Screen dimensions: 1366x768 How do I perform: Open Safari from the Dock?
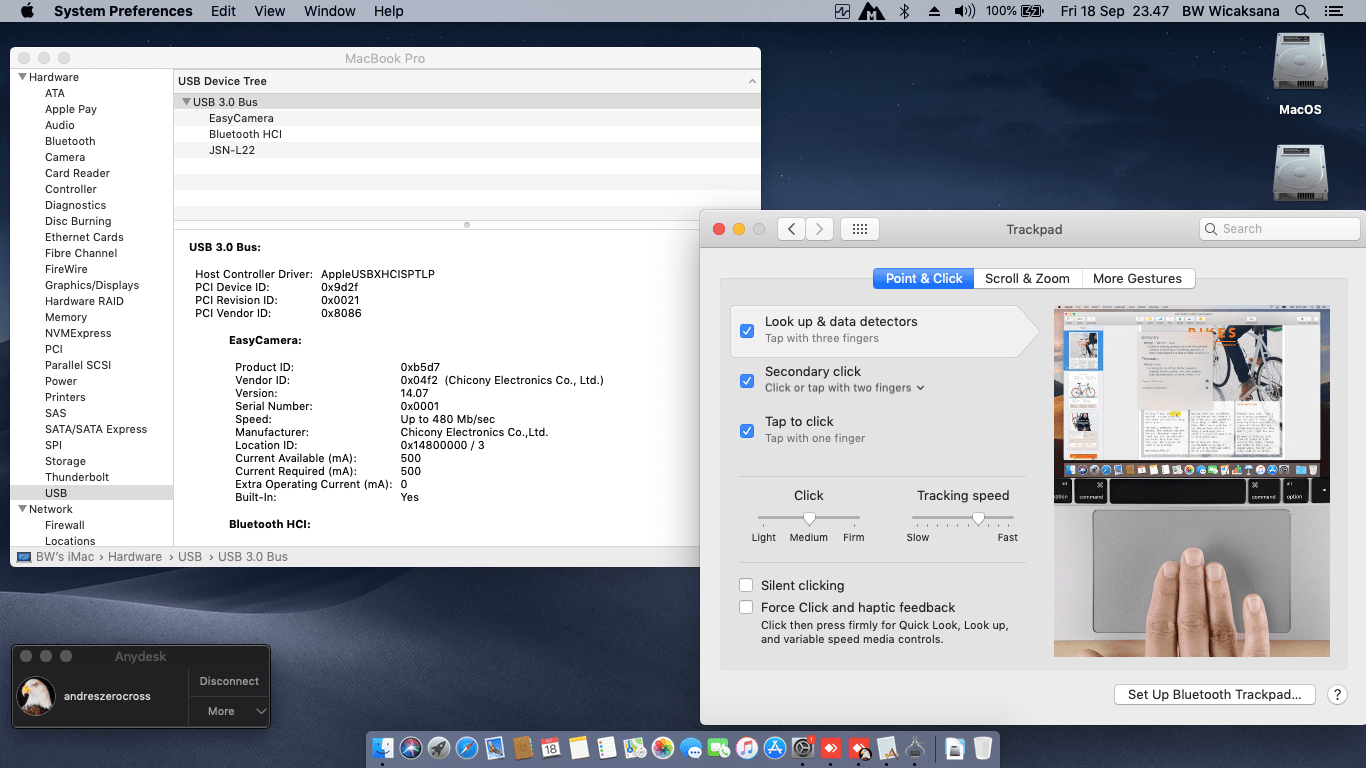point(467,748)
